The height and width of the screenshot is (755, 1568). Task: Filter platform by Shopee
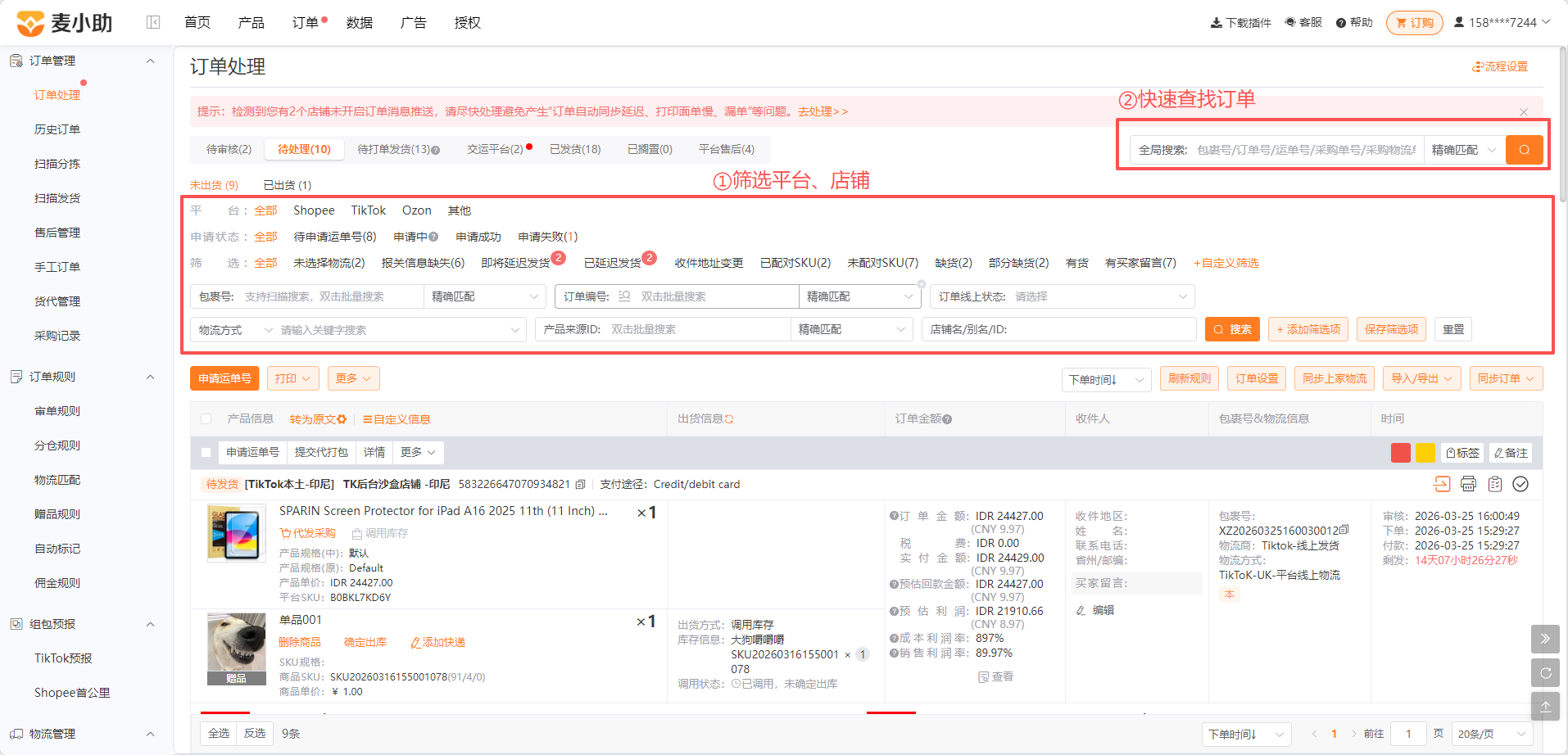point(314,210)
